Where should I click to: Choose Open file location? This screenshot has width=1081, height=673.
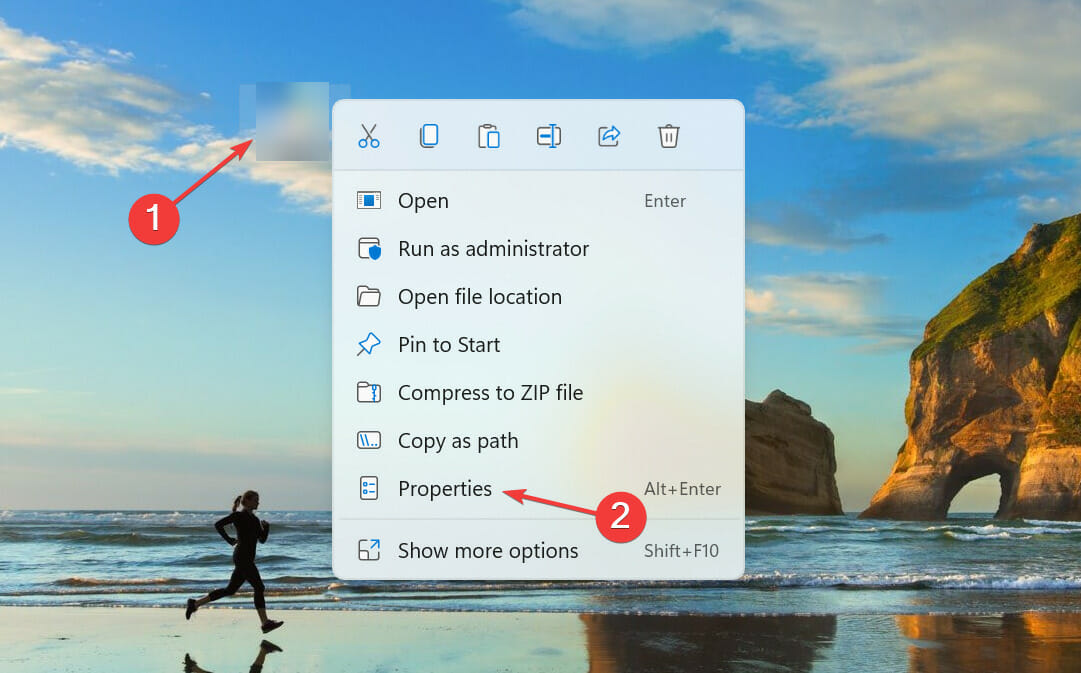coord(538,297)
